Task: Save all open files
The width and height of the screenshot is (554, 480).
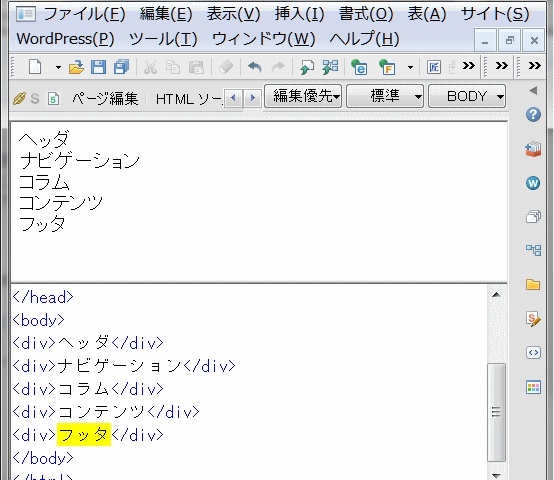Action: 122,67
